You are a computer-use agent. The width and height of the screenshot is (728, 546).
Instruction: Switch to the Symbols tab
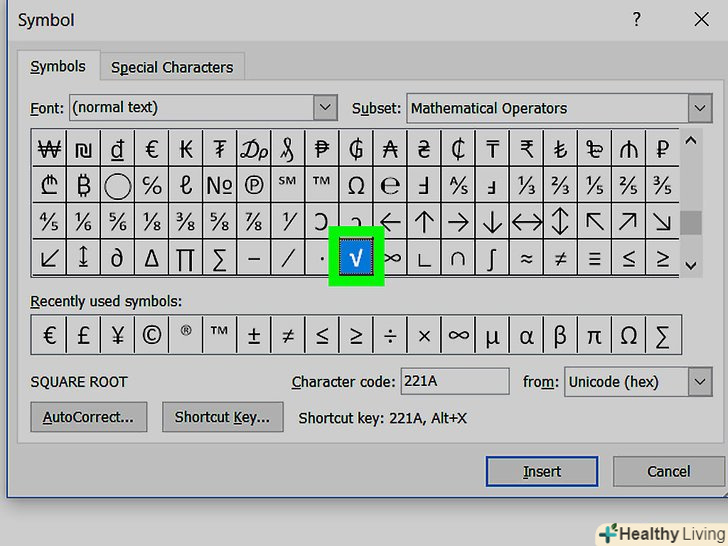pos(58,66)
